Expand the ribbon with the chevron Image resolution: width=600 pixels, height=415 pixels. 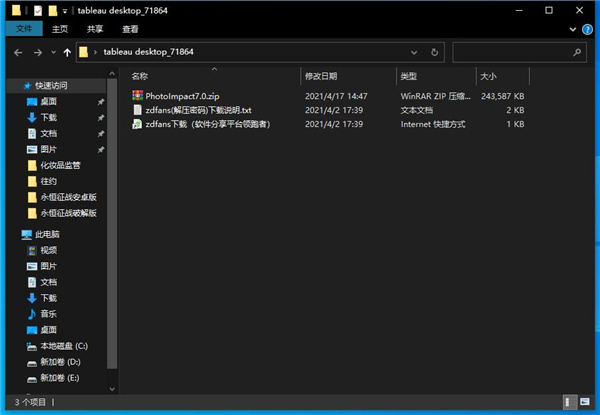coord(573,29)
